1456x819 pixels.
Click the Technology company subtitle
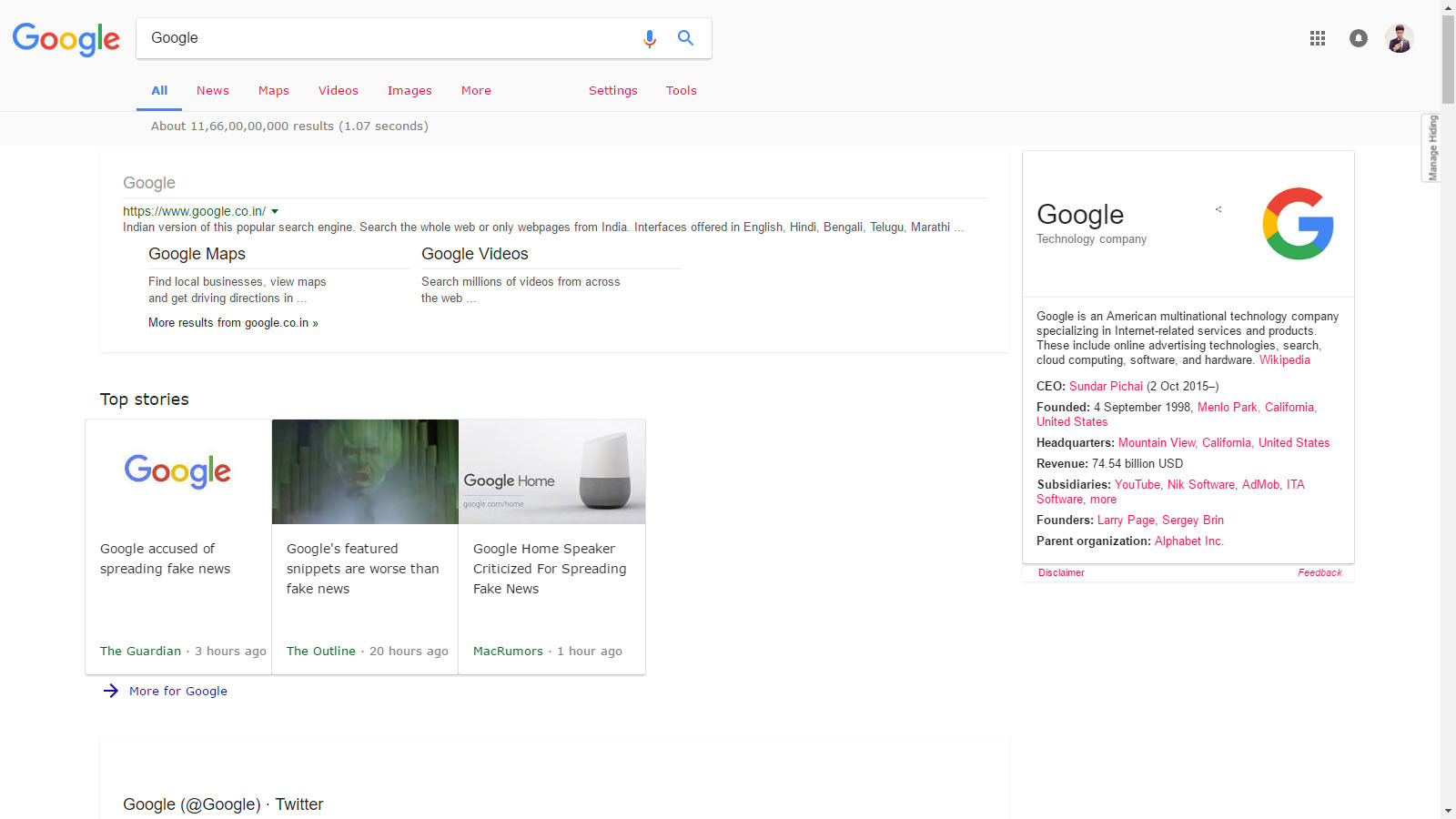1091,239
